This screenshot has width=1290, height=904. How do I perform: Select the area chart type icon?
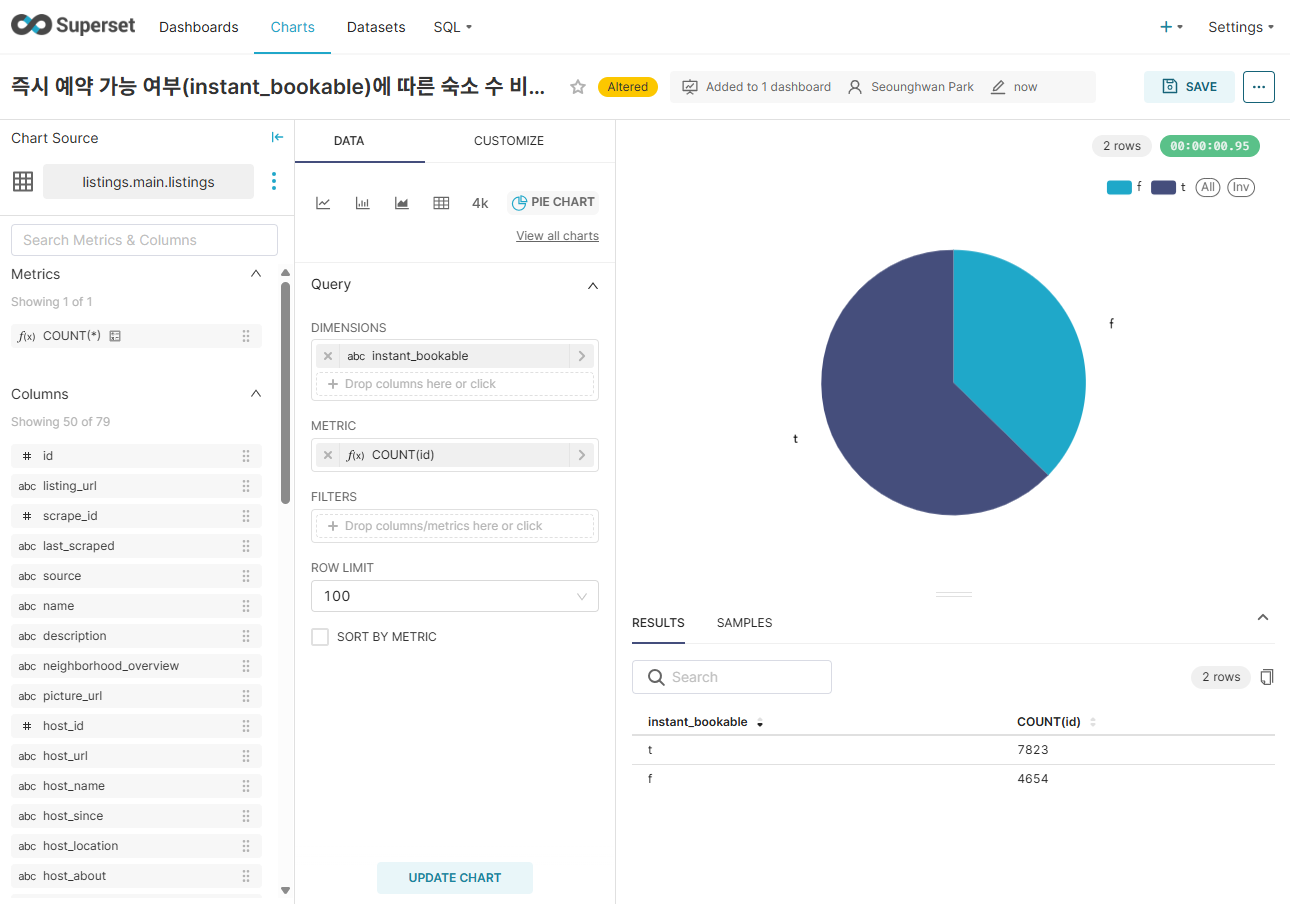(402, 203)
